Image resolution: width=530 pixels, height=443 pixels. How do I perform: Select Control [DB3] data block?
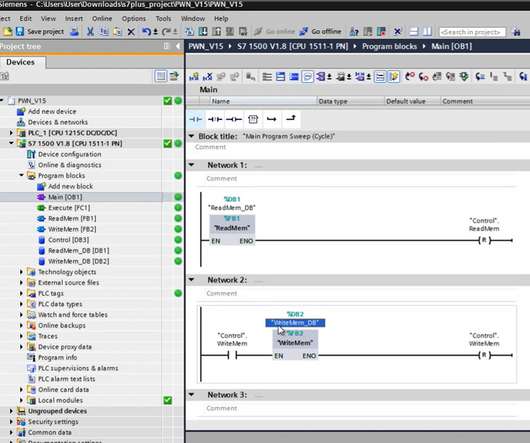[69, 240]
